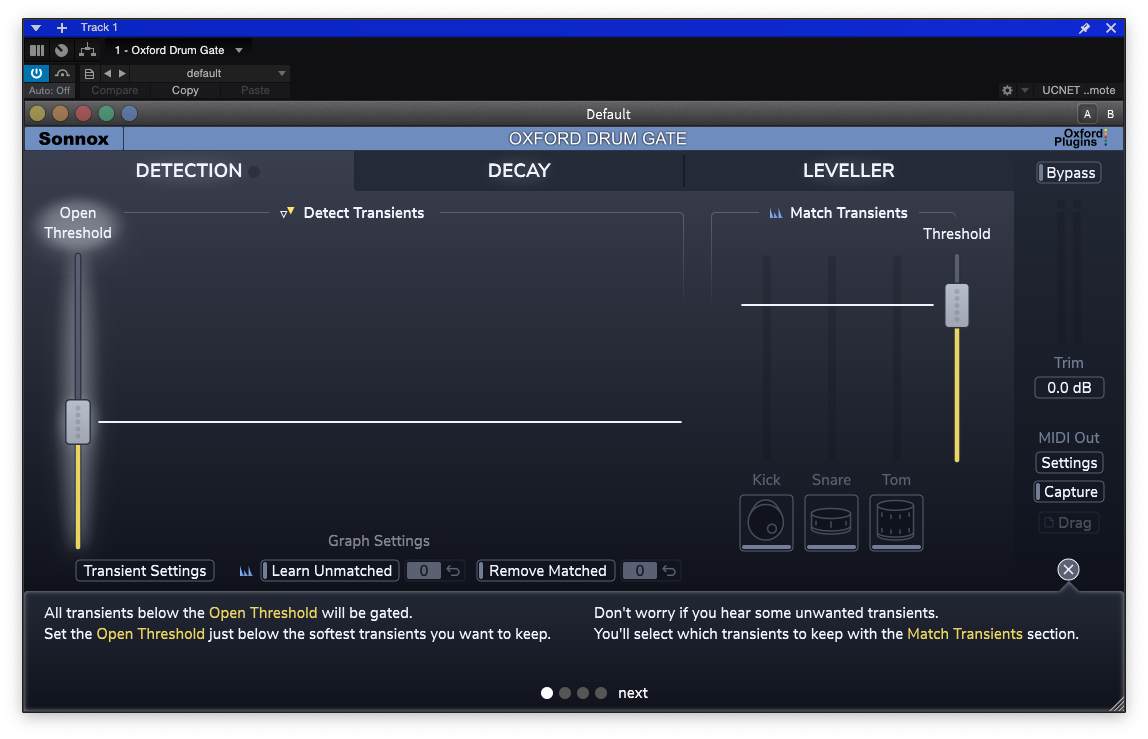The width and height of the screenshot is (1148, 739).
Task: Click the yellow preset color dot
Action: [x=37, y=114]
